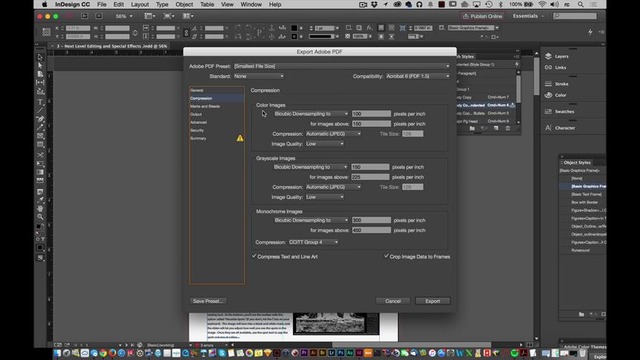
Task: Click toolbox fill and stroke swatch
Action: (x=39, y=227)
